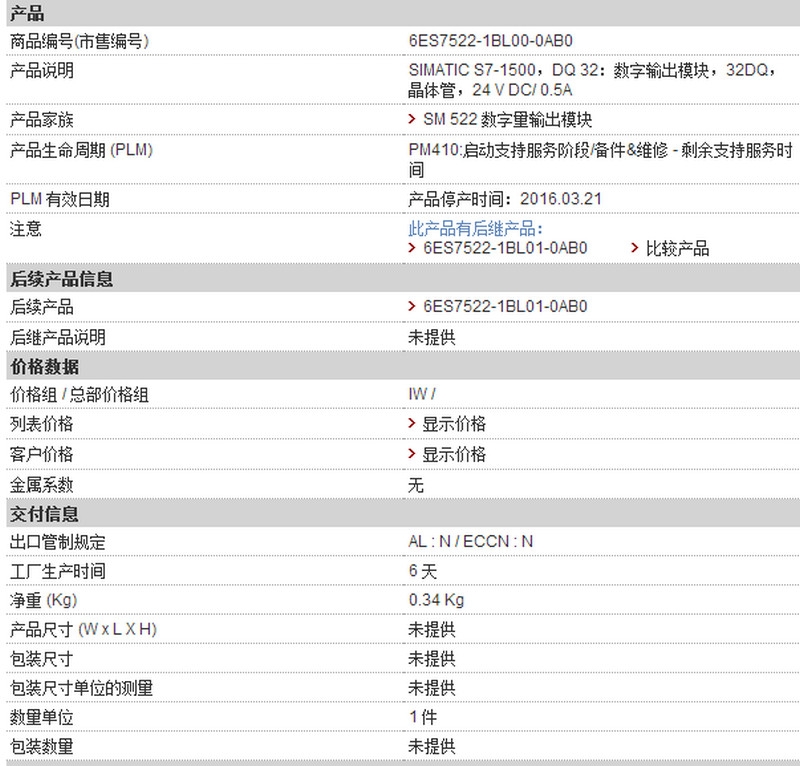Screen dimensions: 800x766
Task: Click 显示价格 in the 列表价格 row
Action: [x=454, y=424]
